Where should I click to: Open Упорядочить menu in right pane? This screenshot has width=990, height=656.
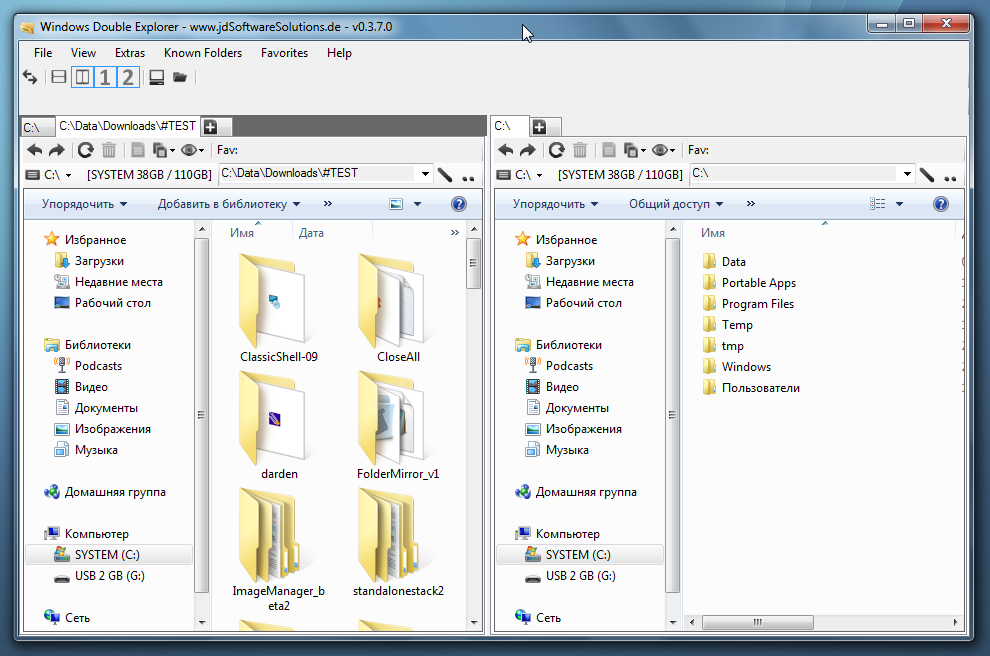555,204
